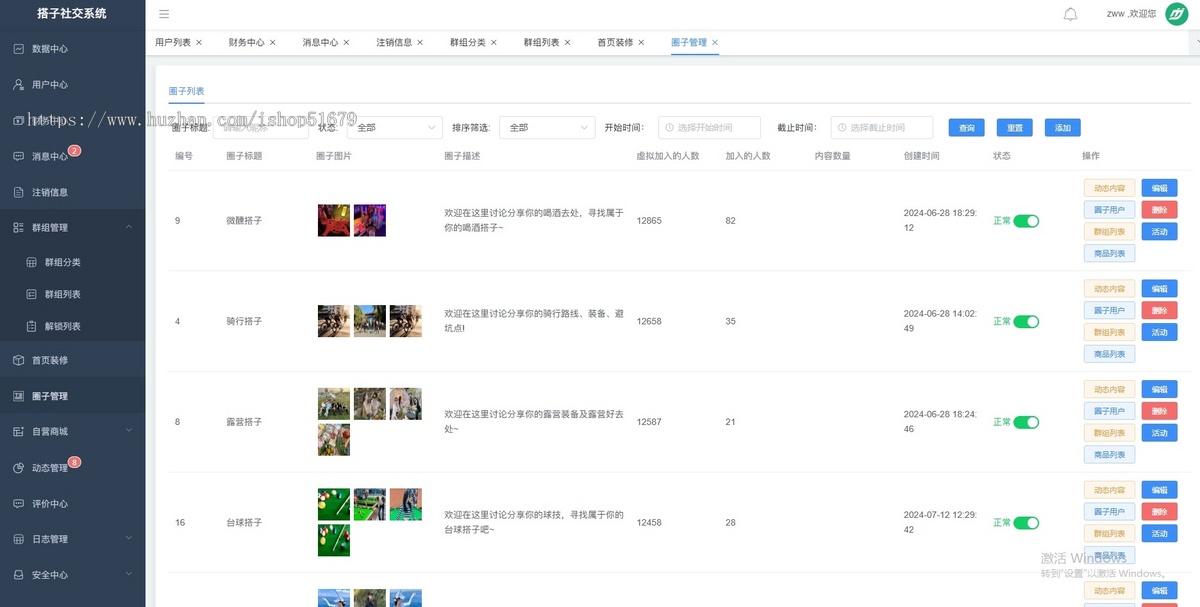Click 编辑 for 微醺搭子 row

click(1159, 188)
